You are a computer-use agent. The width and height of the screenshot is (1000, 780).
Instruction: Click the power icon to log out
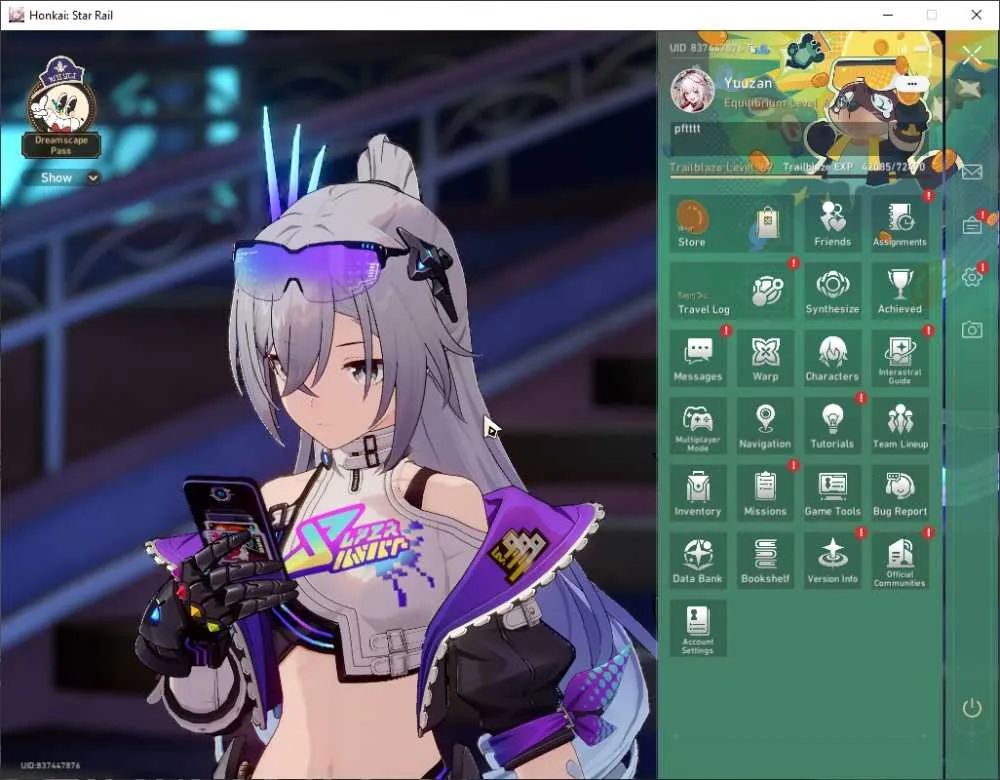coord(971,708)
